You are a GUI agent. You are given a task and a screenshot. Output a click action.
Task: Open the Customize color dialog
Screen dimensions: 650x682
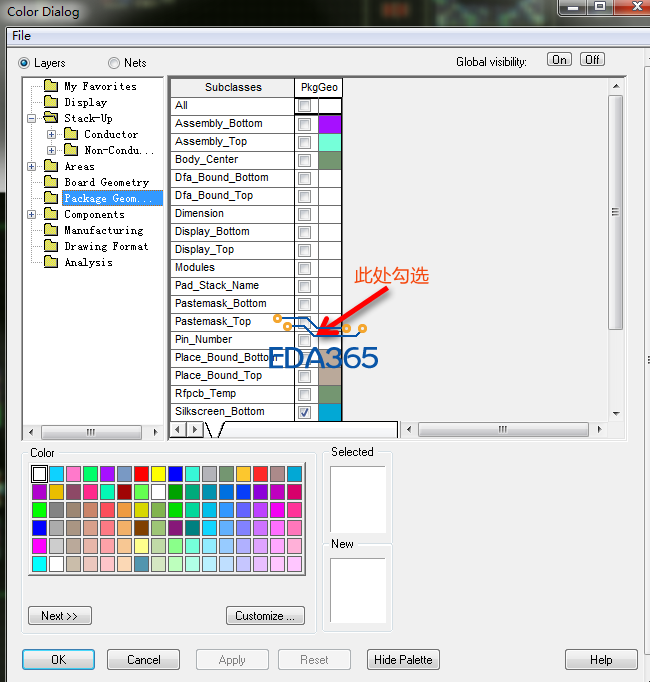[265, 616]
